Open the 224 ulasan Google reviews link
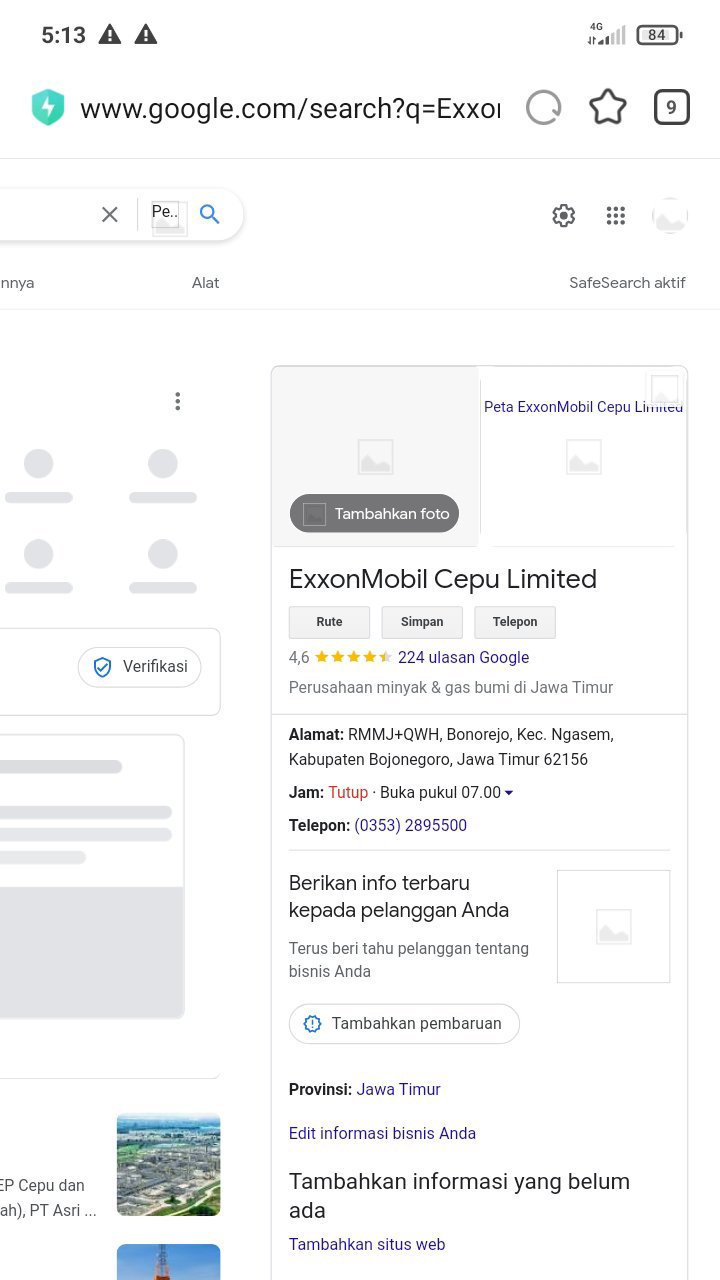The image size is (720, 1280). (x=463, y=657)
